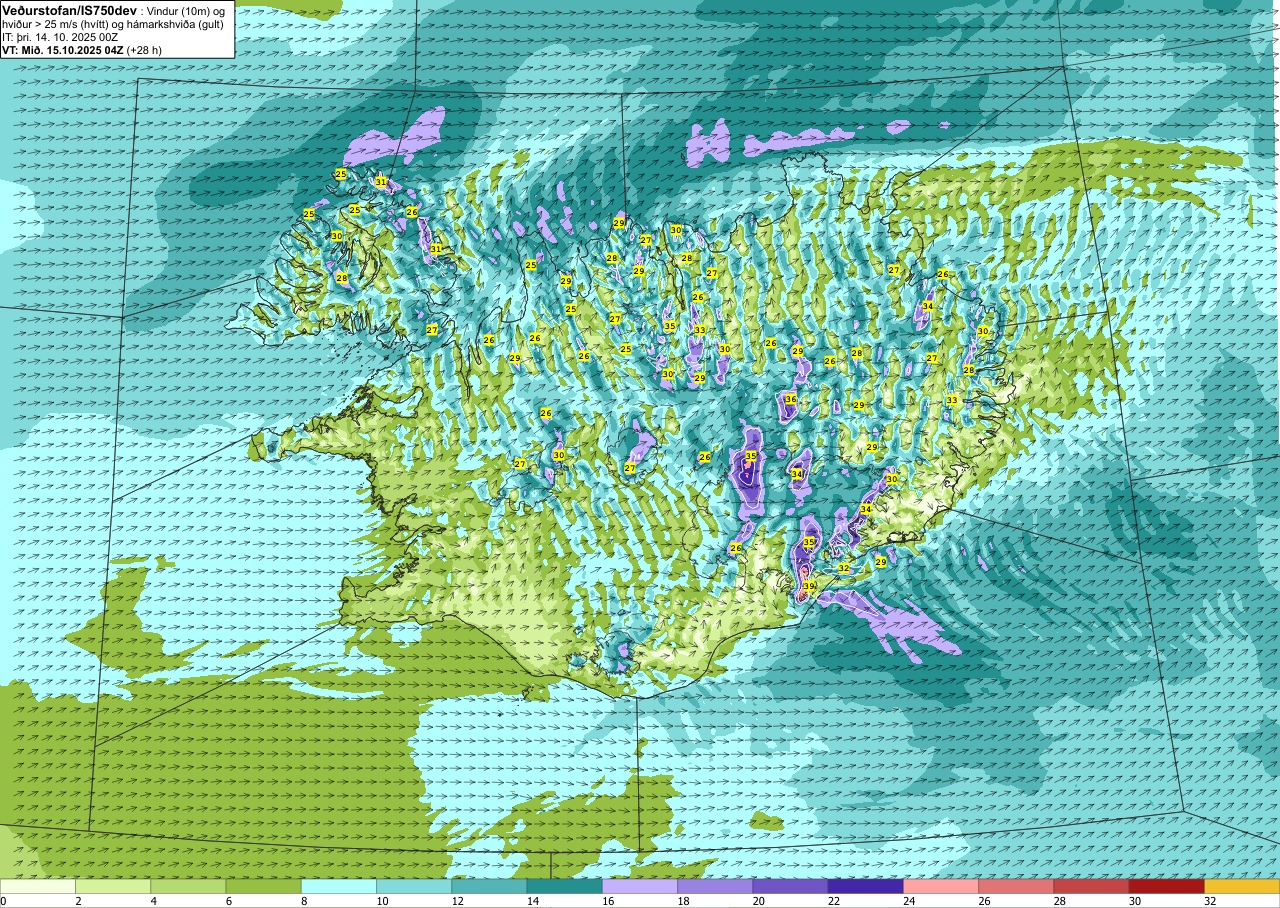Click the legend scale number 4

(153, 901)
